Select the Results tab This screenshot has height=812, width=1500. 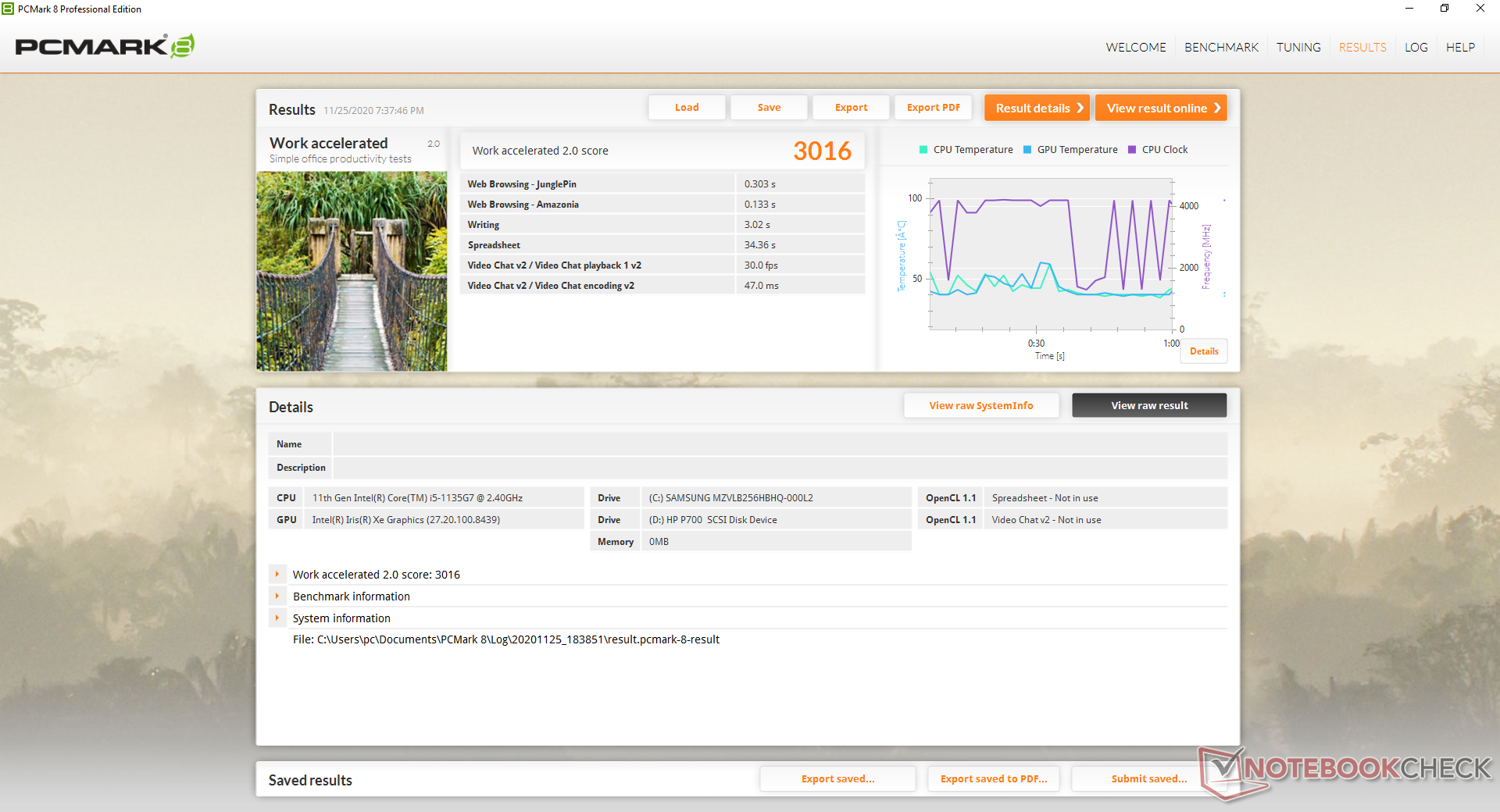click(x=1362, y=48)
